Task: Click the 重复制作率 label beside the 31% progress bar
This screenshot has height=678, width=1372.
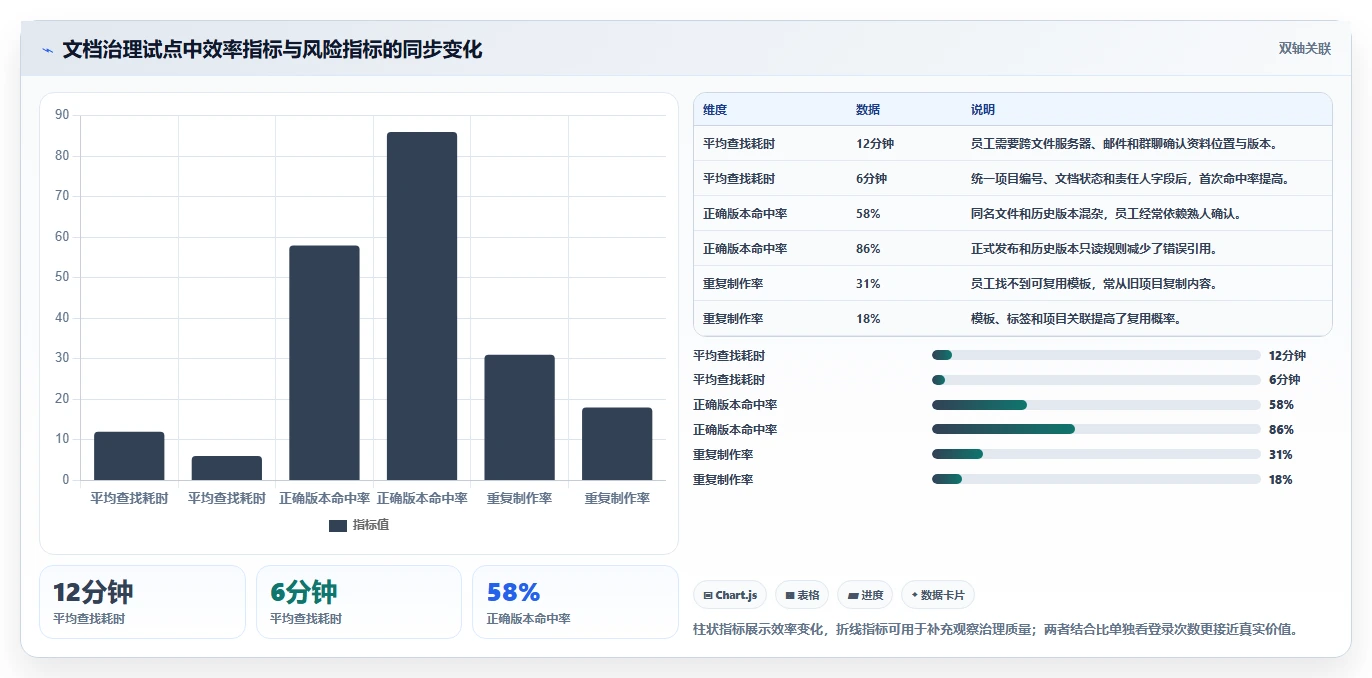Action: coord(723,454)
